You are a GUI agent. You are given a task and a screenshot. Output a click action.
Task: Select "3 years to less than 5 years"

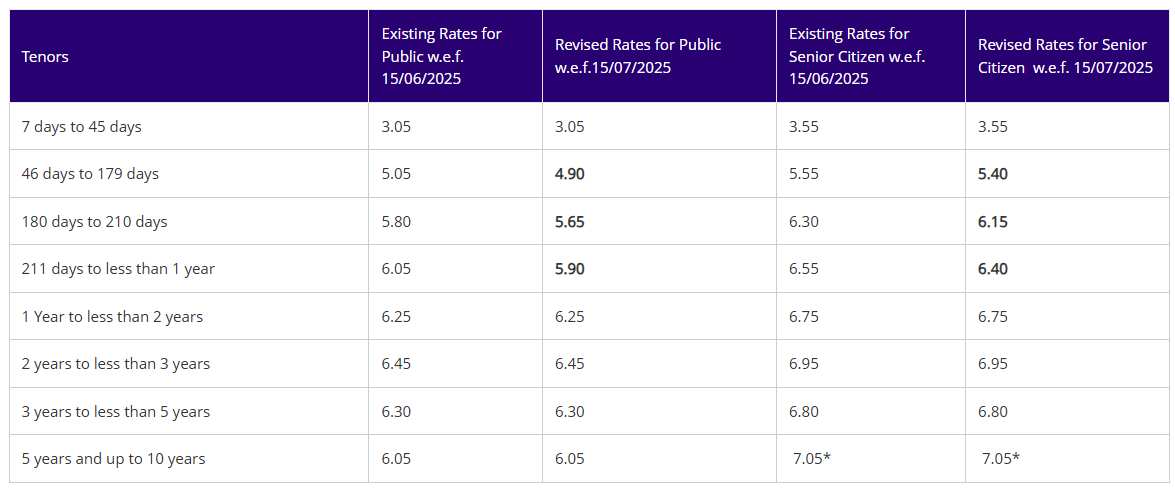[x=116, y=412]
